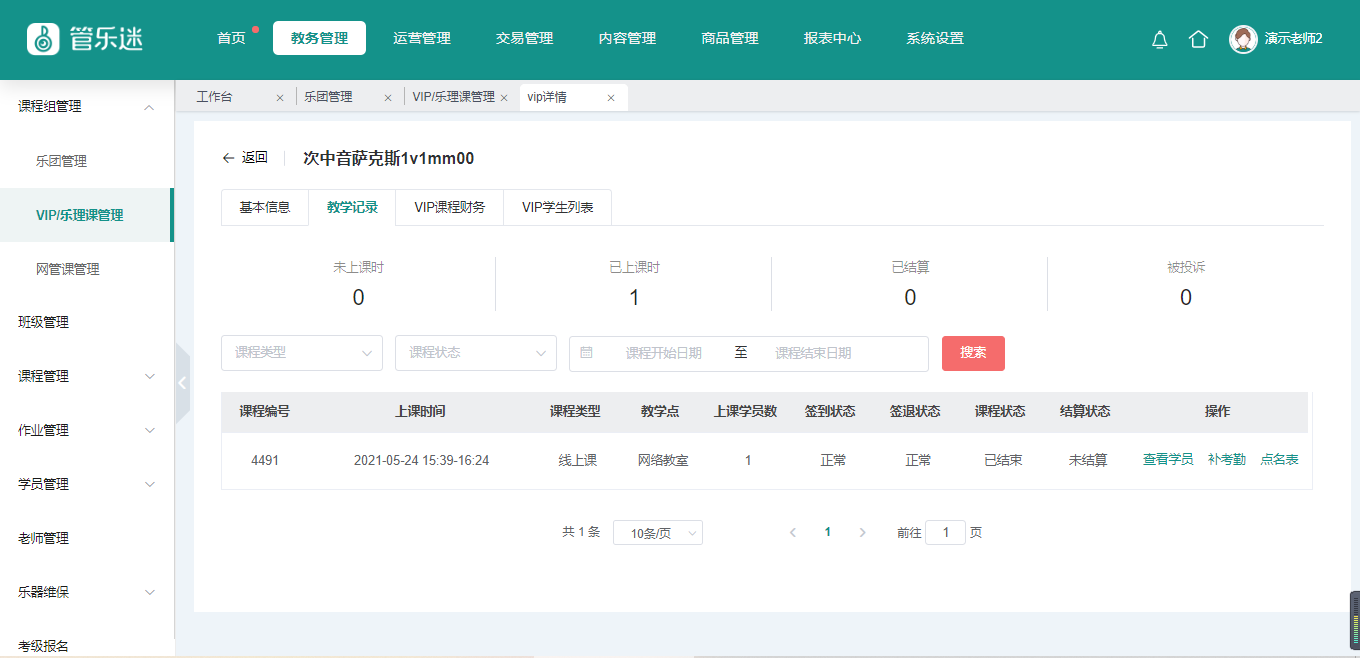
Task: Collapse the sidebar with the arrow handle
Action: (182, 383)
